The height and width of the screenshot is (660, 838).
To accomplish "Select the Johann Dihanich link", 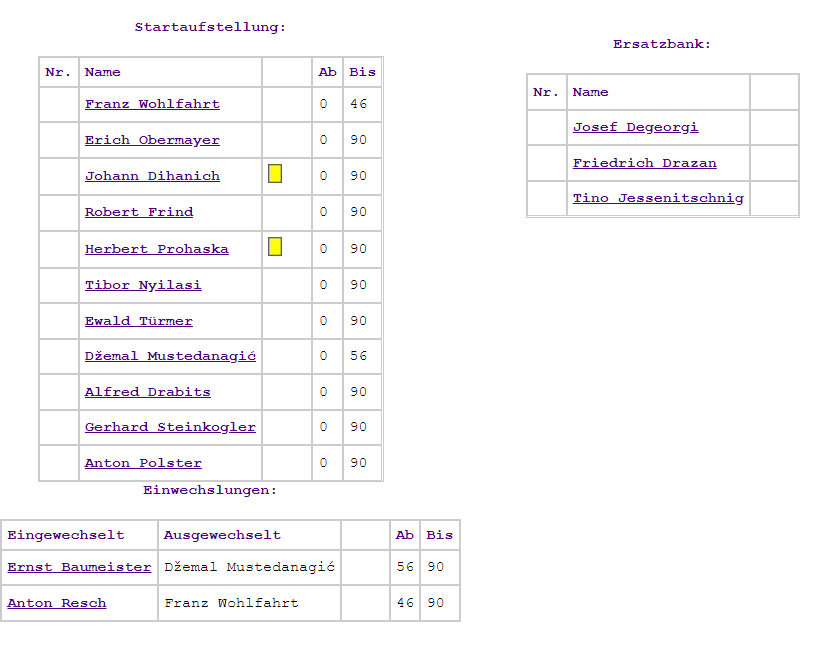I will [152, 176].
